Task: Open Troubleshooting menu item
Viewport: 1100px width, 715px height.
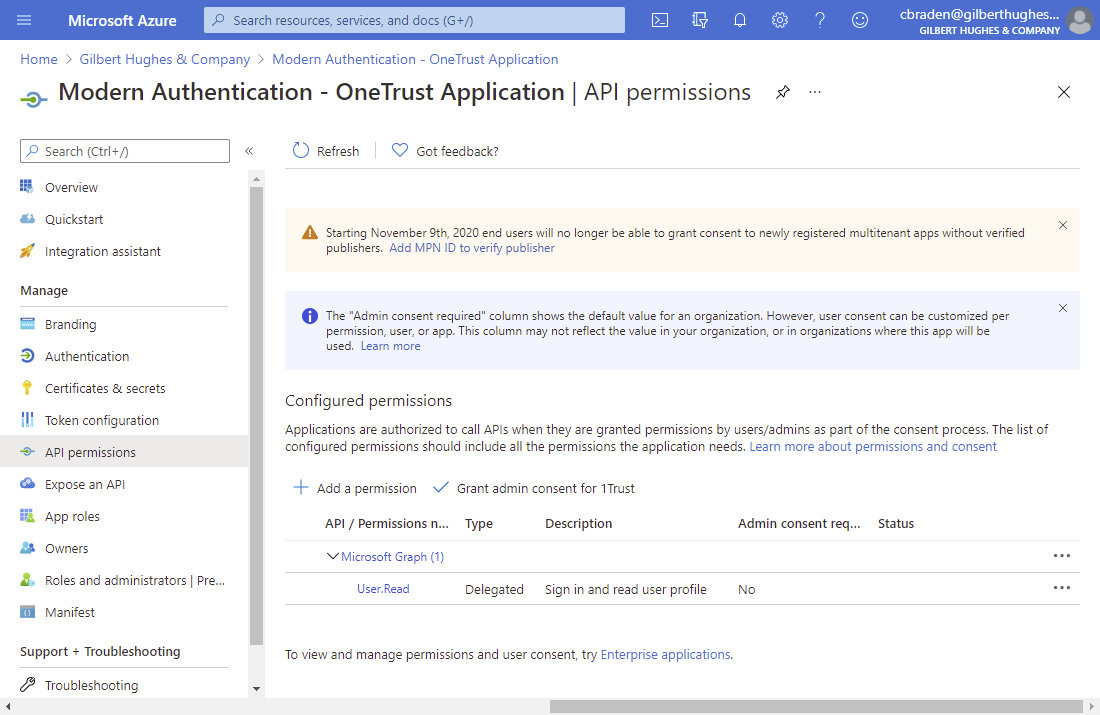Action: click(x=91, y=685)
